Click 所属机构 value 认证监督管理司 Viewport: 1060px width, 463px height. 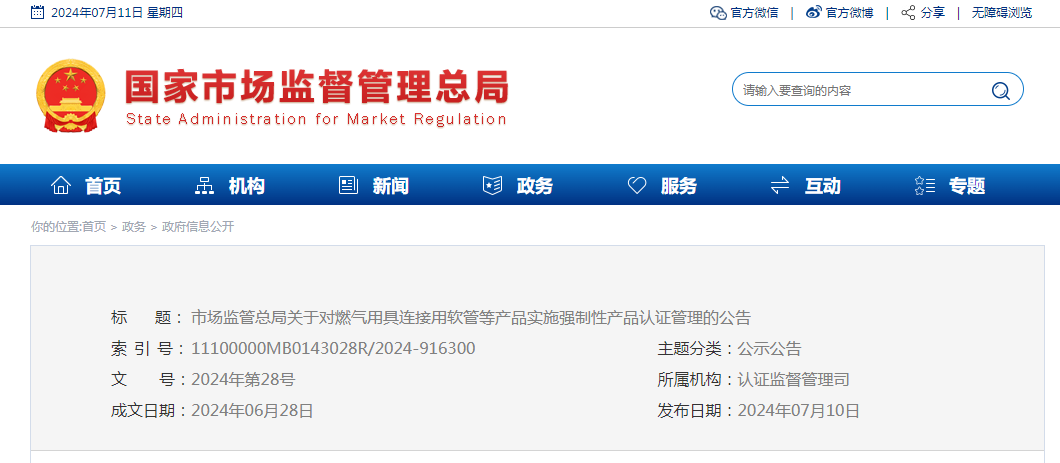point(794,380)
